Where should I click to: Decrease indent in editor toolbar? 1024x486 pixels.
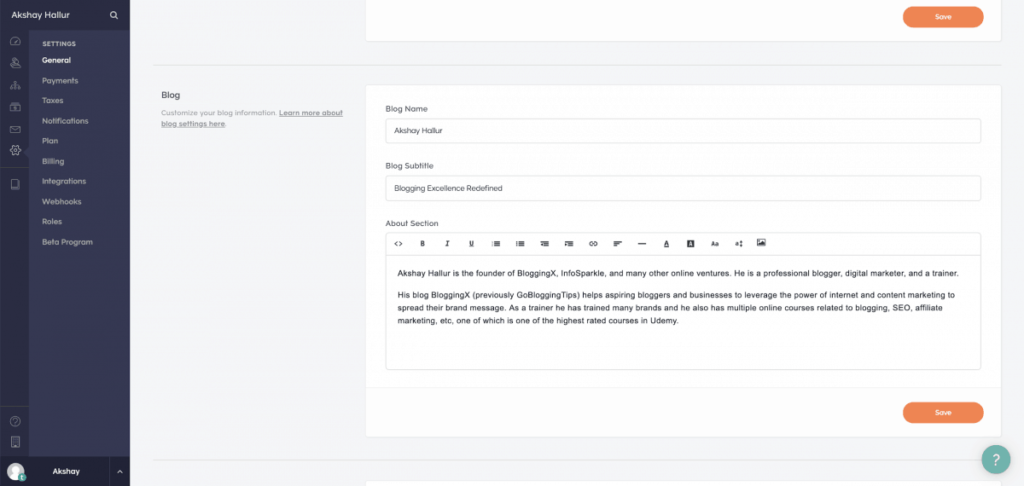pos(545,244)
